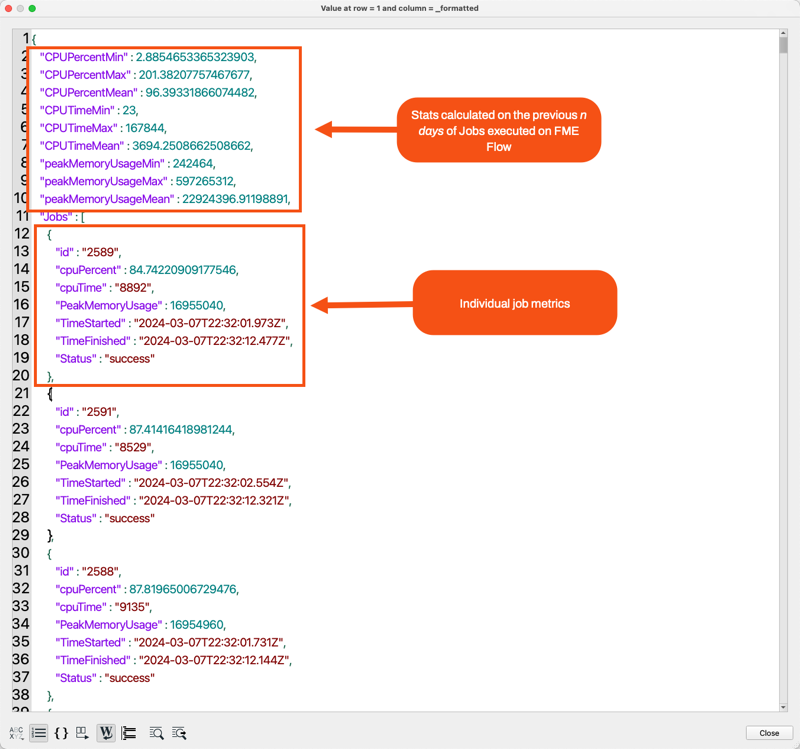Click the "Status" key on line 19
This screenshot has width=800, height=749.
[x=76, y=359]
